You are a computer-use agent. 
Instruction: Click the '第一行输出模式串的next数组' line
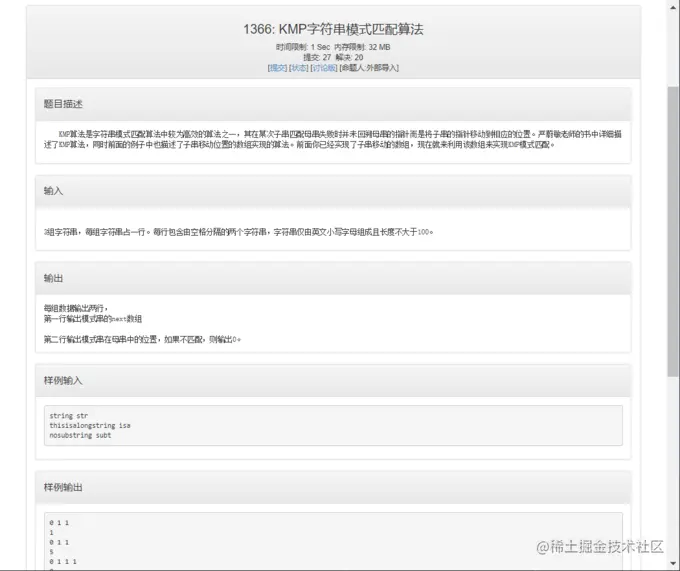[93, 319]
